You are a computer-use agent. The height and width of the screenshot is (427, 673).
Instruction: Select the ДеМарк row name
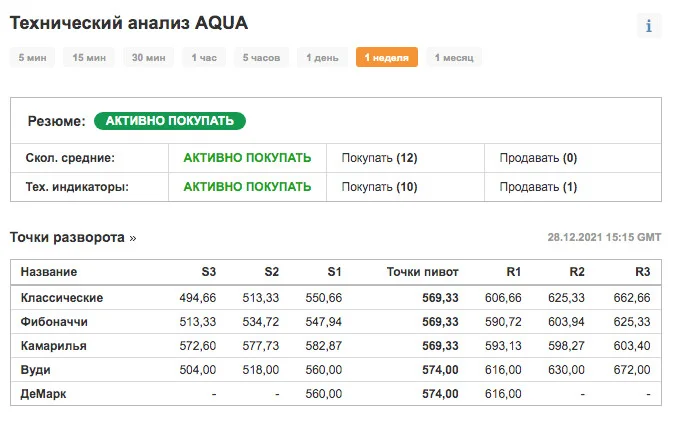[43, 394]
